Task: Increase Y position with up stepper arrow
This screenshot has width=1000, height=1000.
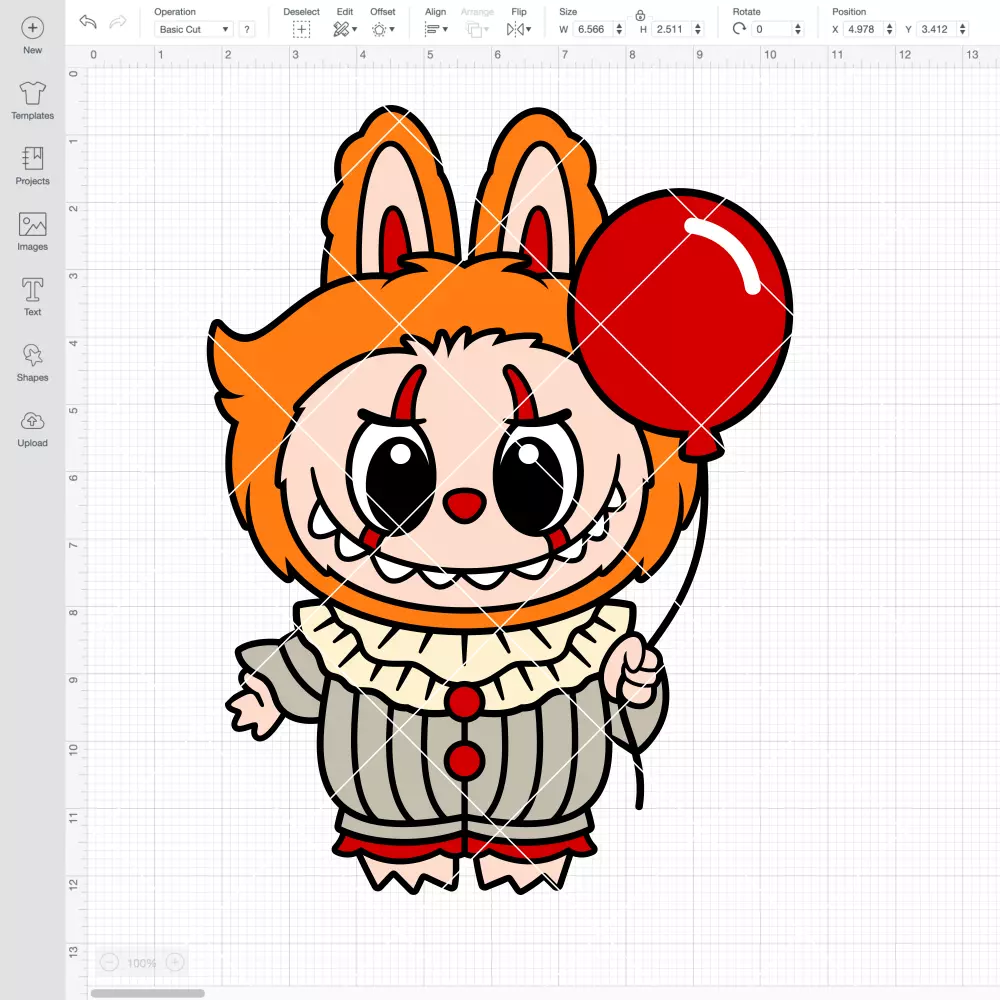Action: (x=963, y=26)
